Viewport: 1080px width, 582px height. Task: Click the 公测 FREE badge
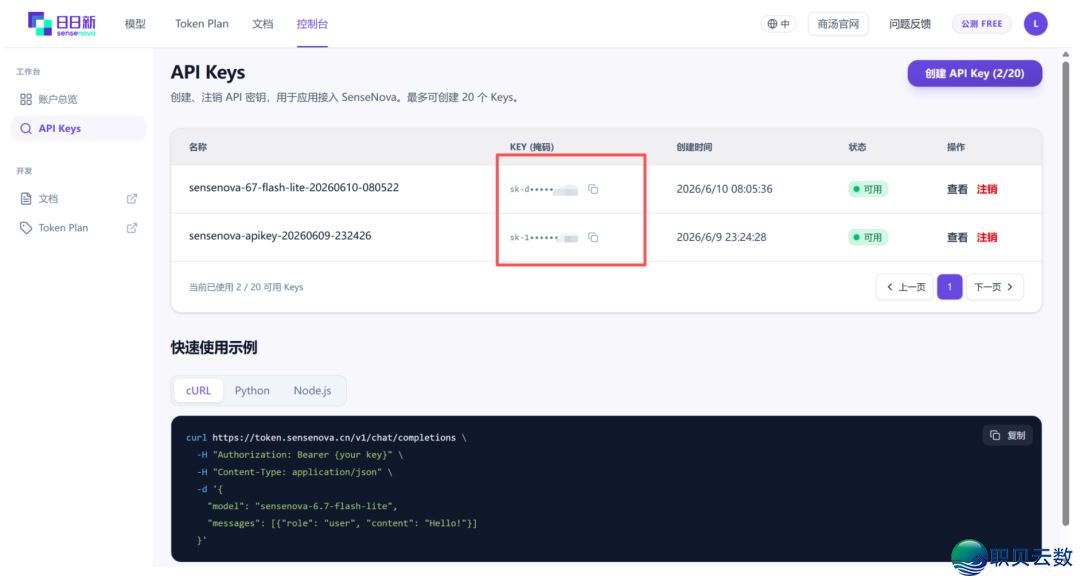click(982, 23)
